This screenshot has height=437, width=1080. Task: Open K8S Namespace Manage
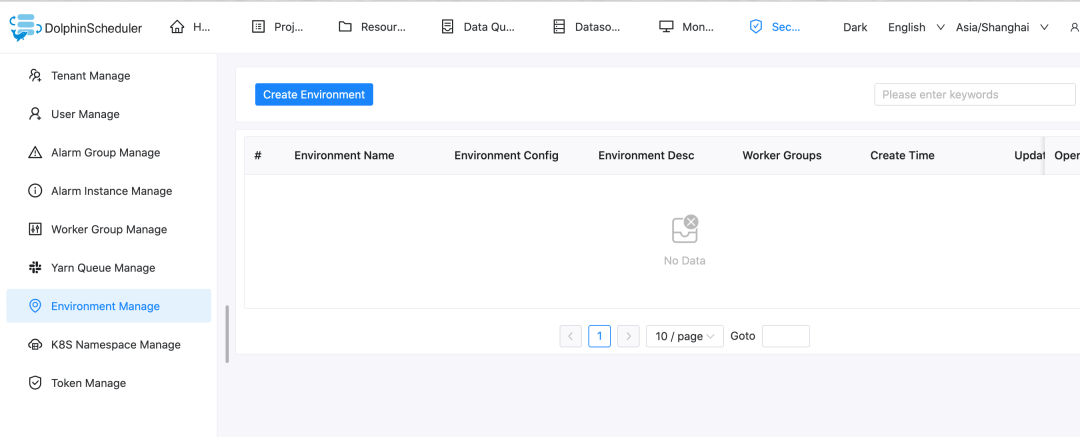(109, 345)
